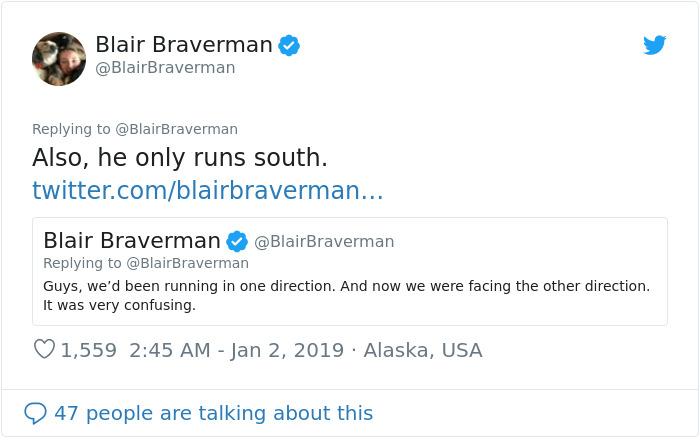The image size is (700, 438).
Task: Click the Alaska, USA location
Action: pos(422,350)
